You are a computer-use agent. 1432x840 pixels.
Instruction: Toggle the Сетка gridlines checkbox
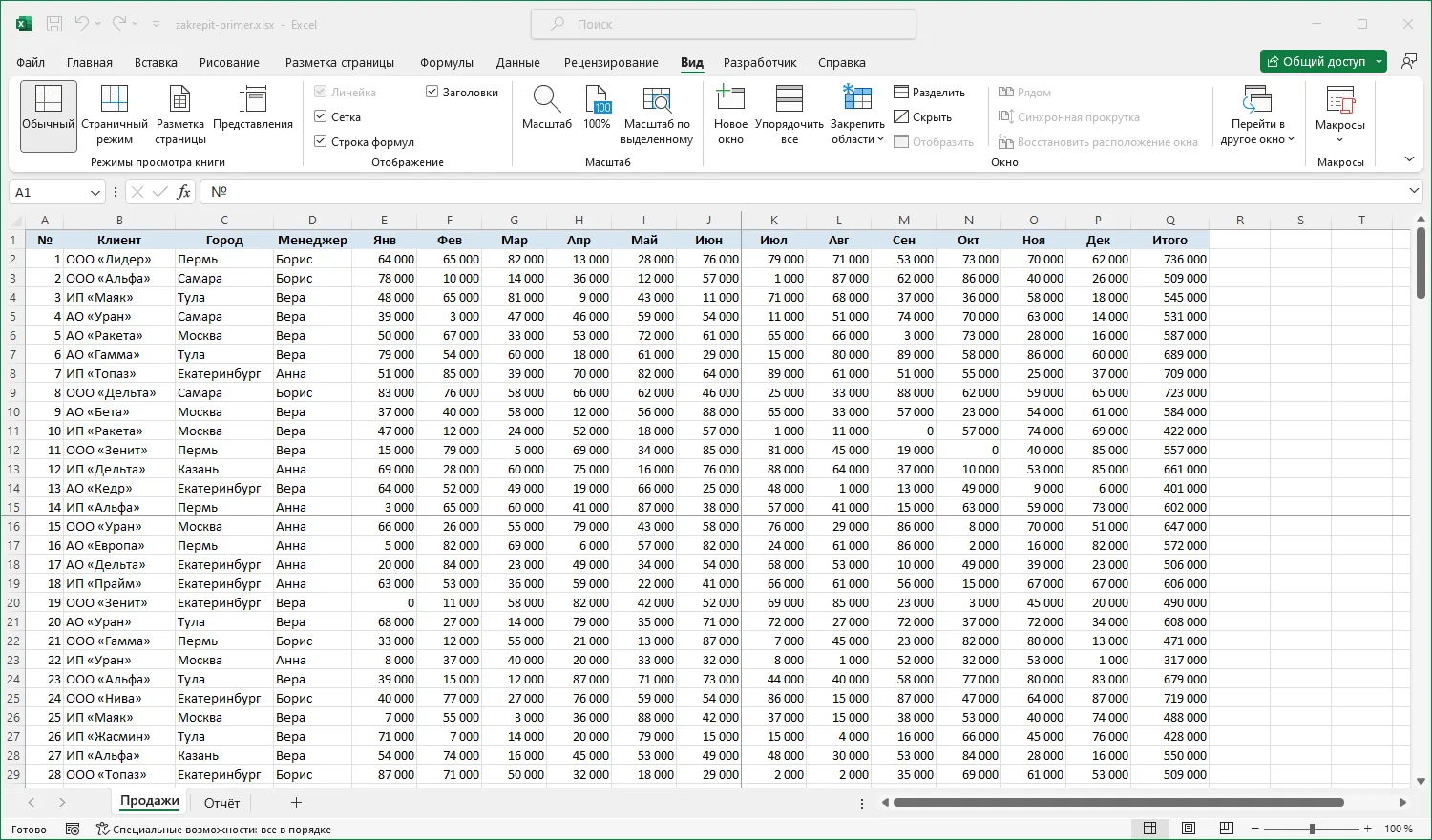click(x=338, y=117)
